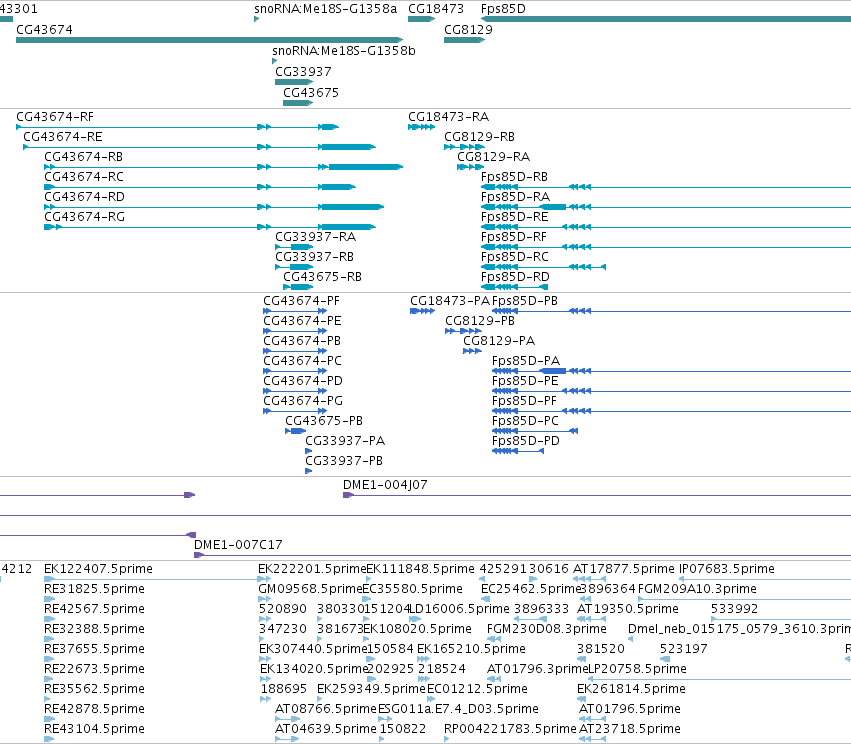Image resolution: width=851 pixels, height=744 pixels.
Task: Click protein label CG8129-PB
Action: click(x=480, y=321)
